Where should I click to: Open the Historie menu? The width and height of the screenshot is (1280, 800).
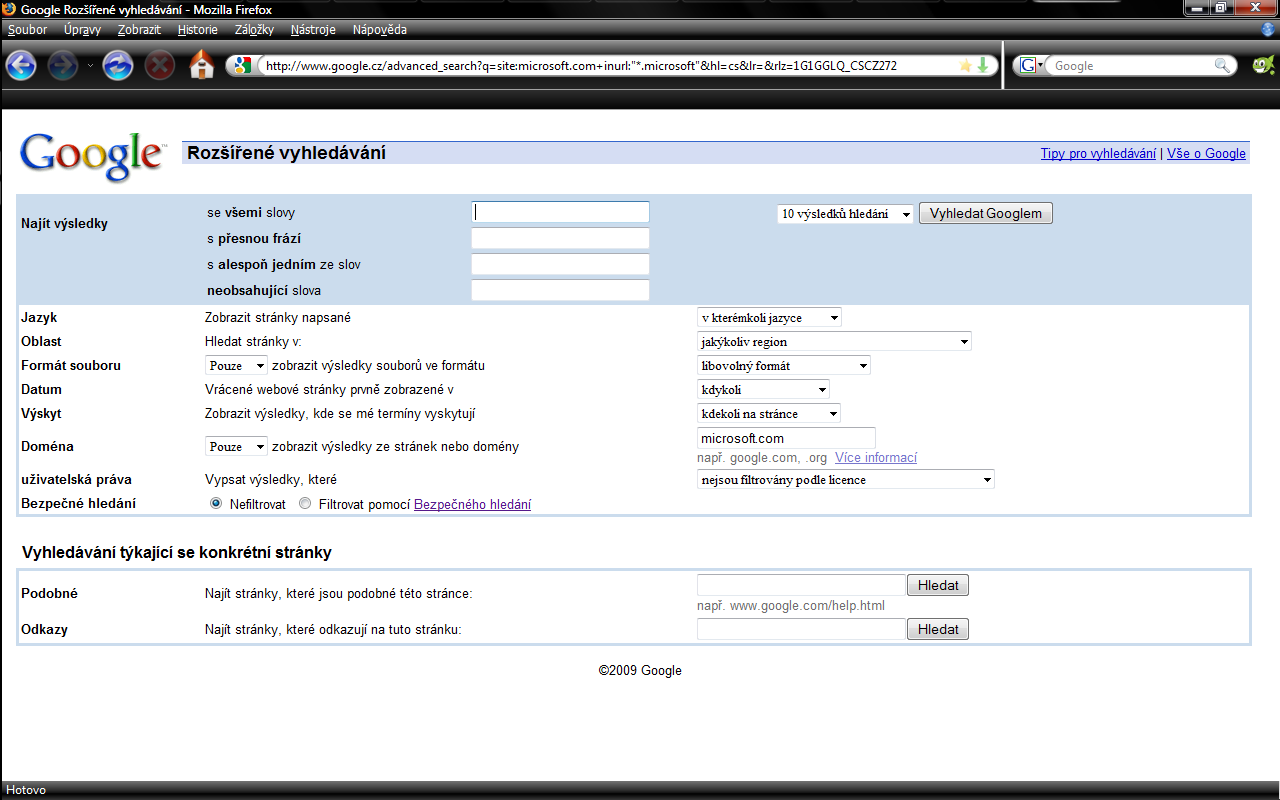click(x=198, y=30)
